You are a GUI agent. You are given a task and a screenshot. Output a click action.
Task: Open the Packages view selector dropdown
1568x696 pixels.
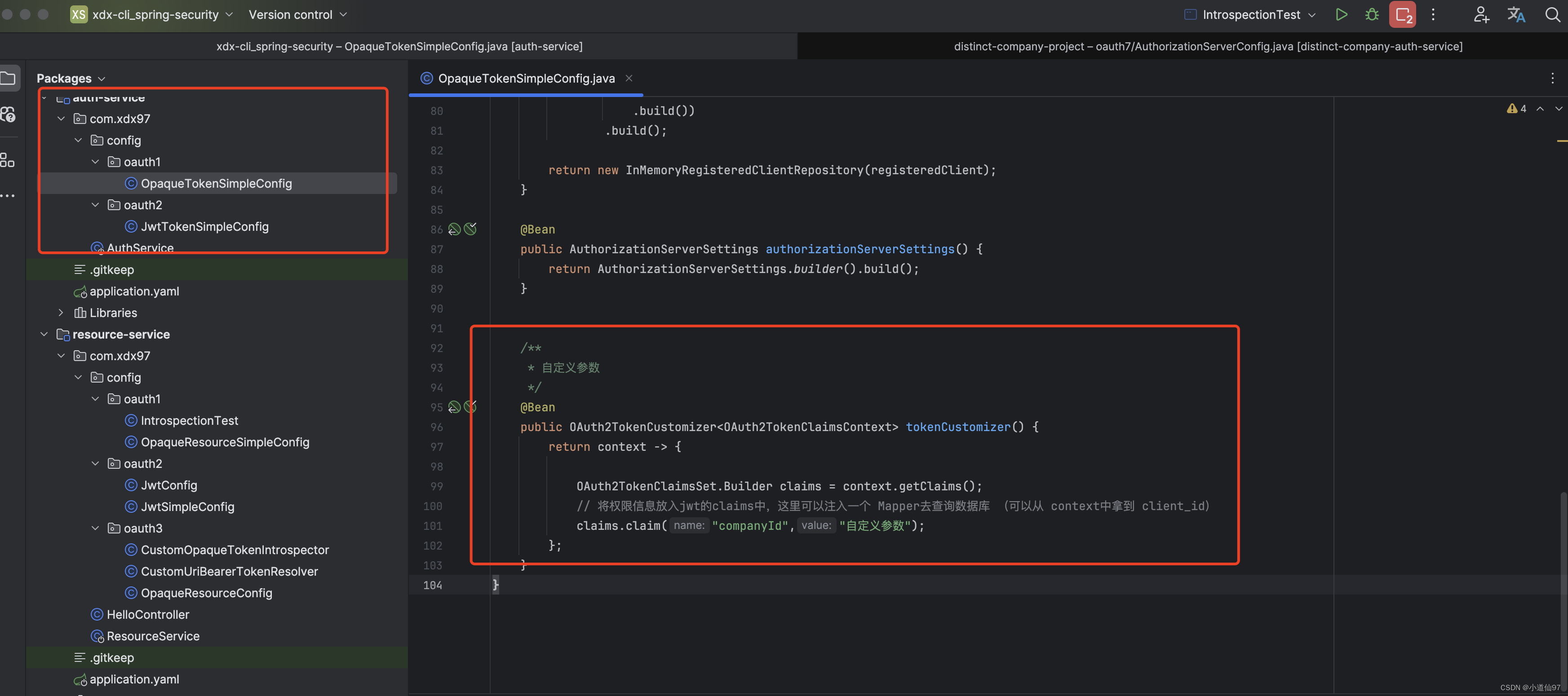[71, 79]
